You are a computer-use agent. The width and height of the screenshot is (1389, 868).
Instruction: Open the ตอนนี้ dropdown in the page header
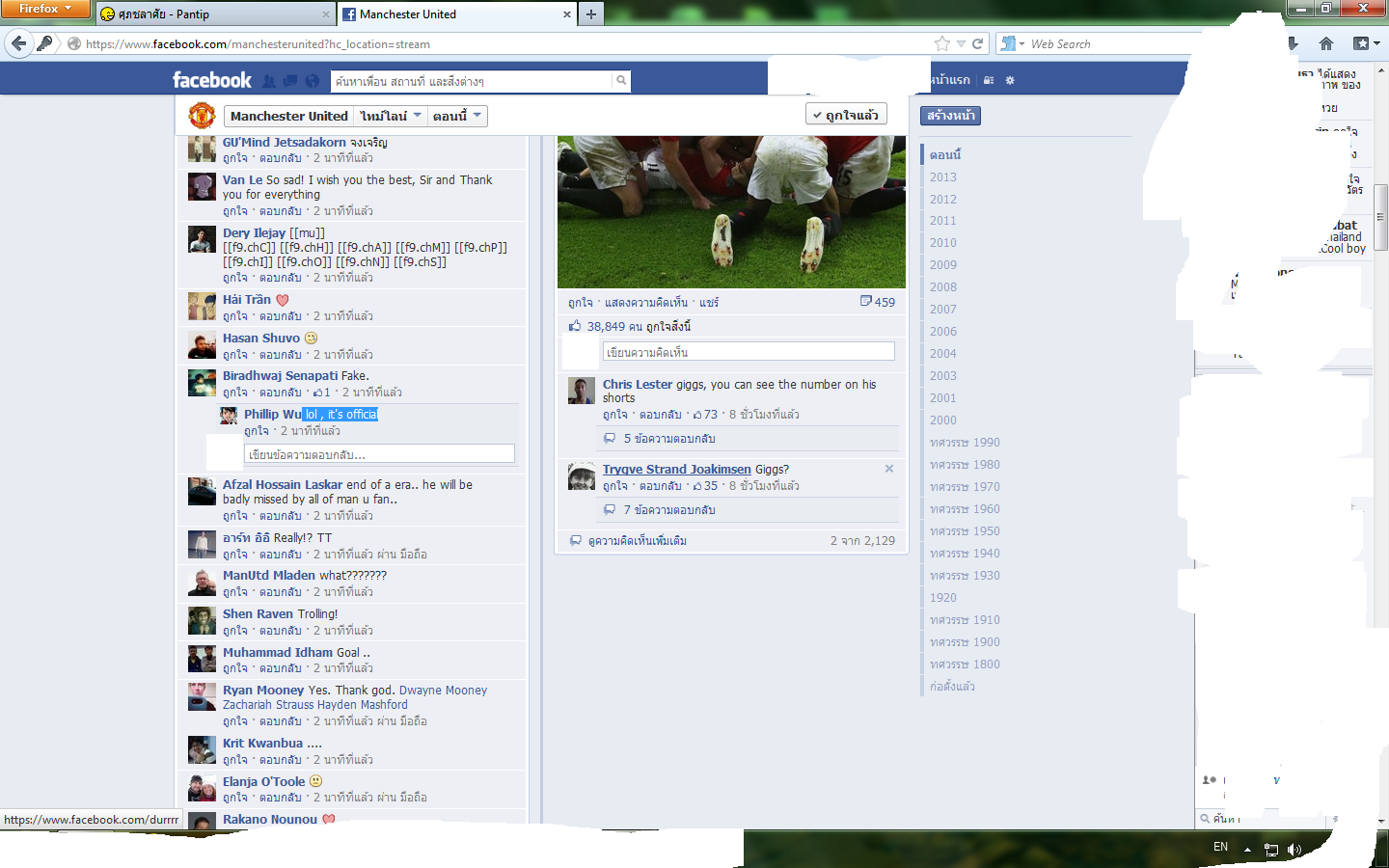(456, 116)
